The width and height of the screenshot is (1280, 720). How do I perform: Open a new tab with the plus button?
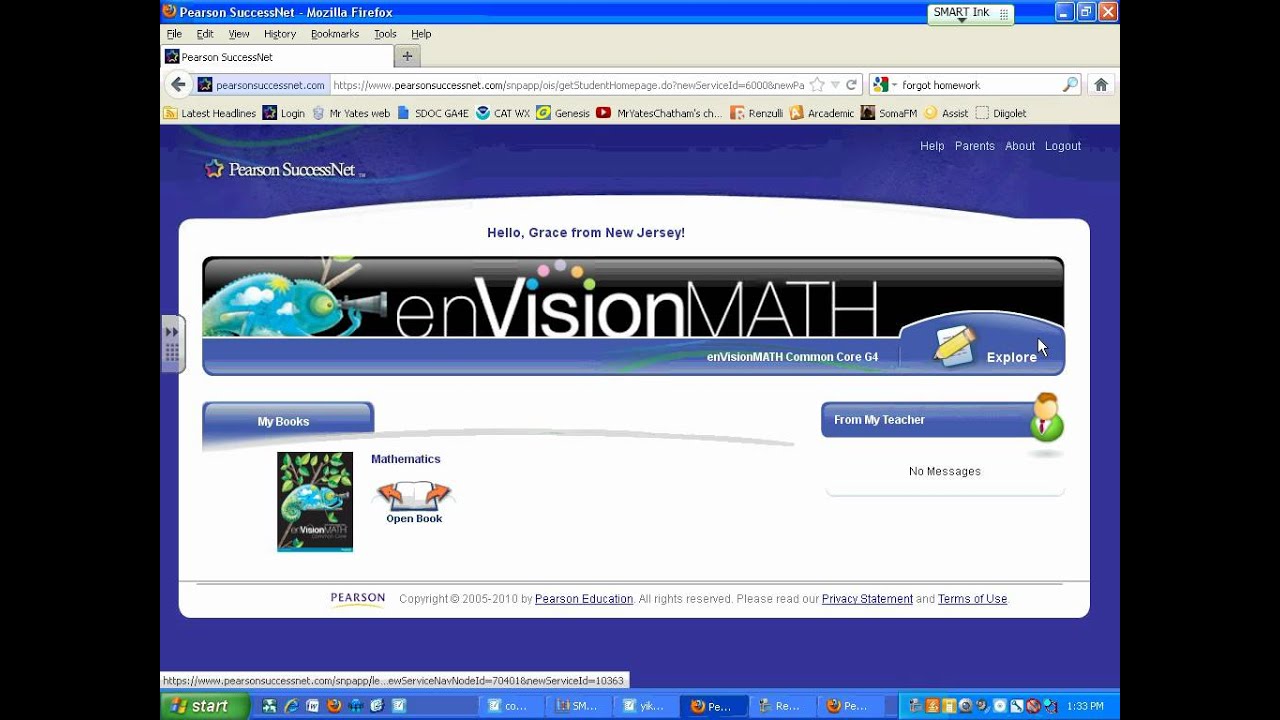coord(407,57)
